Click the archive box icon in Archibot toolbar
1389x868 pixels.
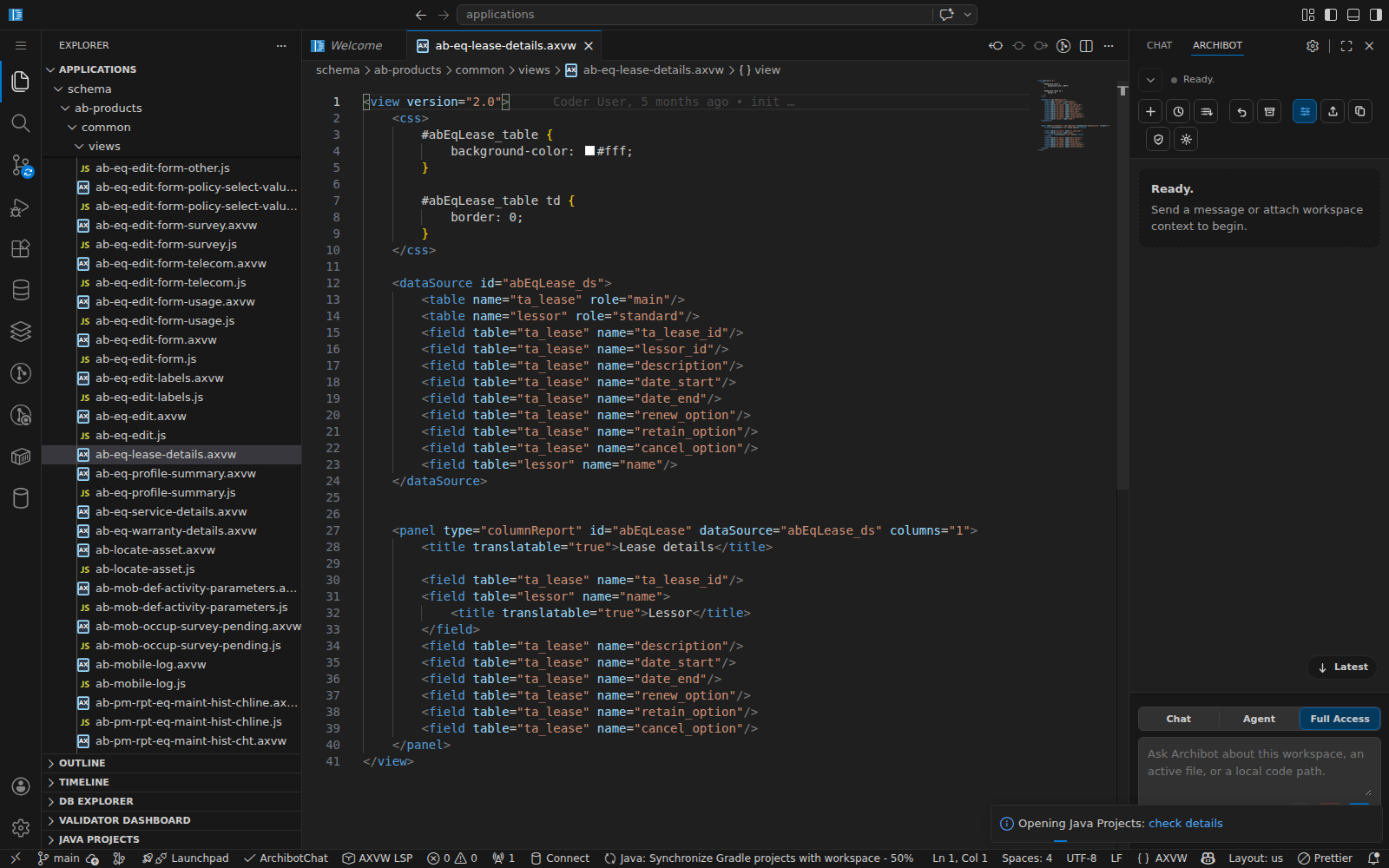[1269, 111]
